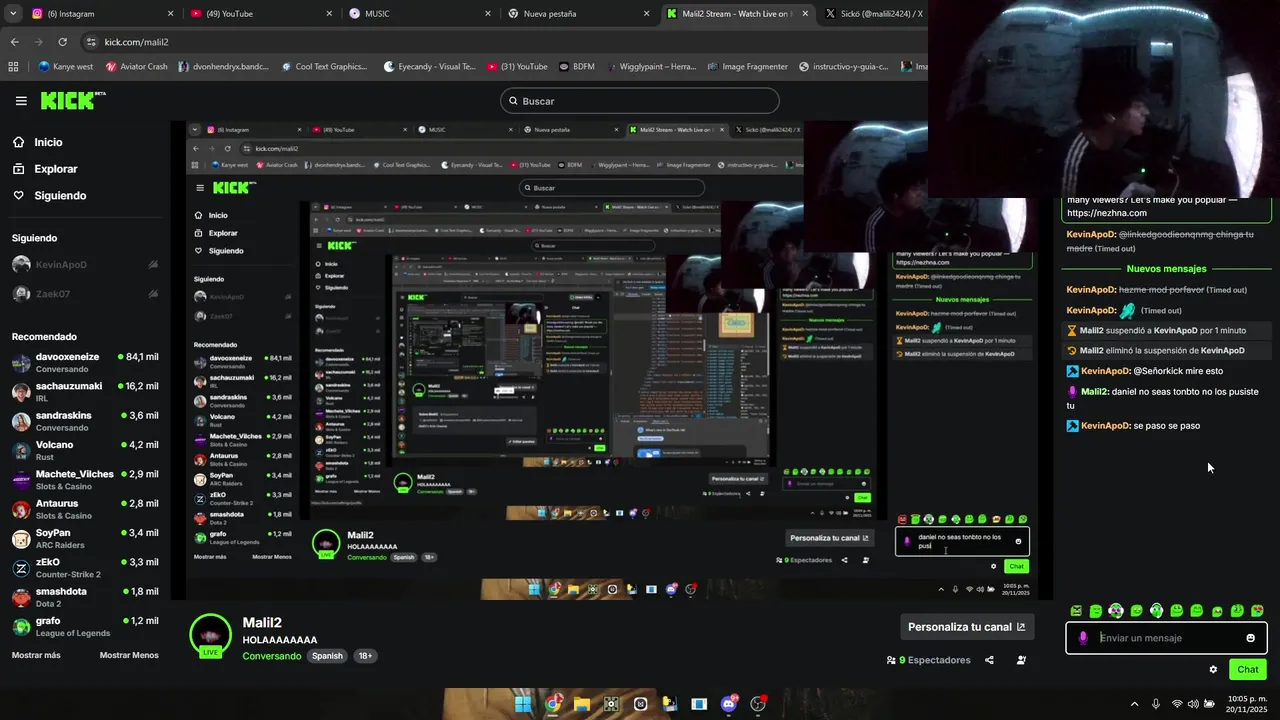
Task: Close the Instagram tab
Action: click(x=170, y=14)
